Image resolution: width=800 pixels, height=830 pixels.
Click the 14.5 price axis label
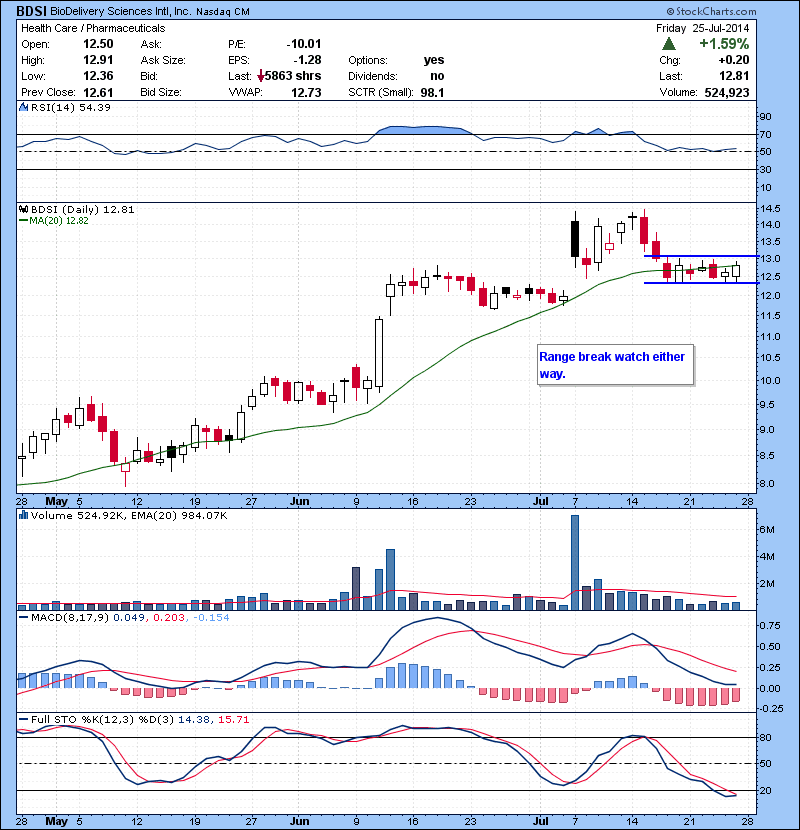[770, 209]
